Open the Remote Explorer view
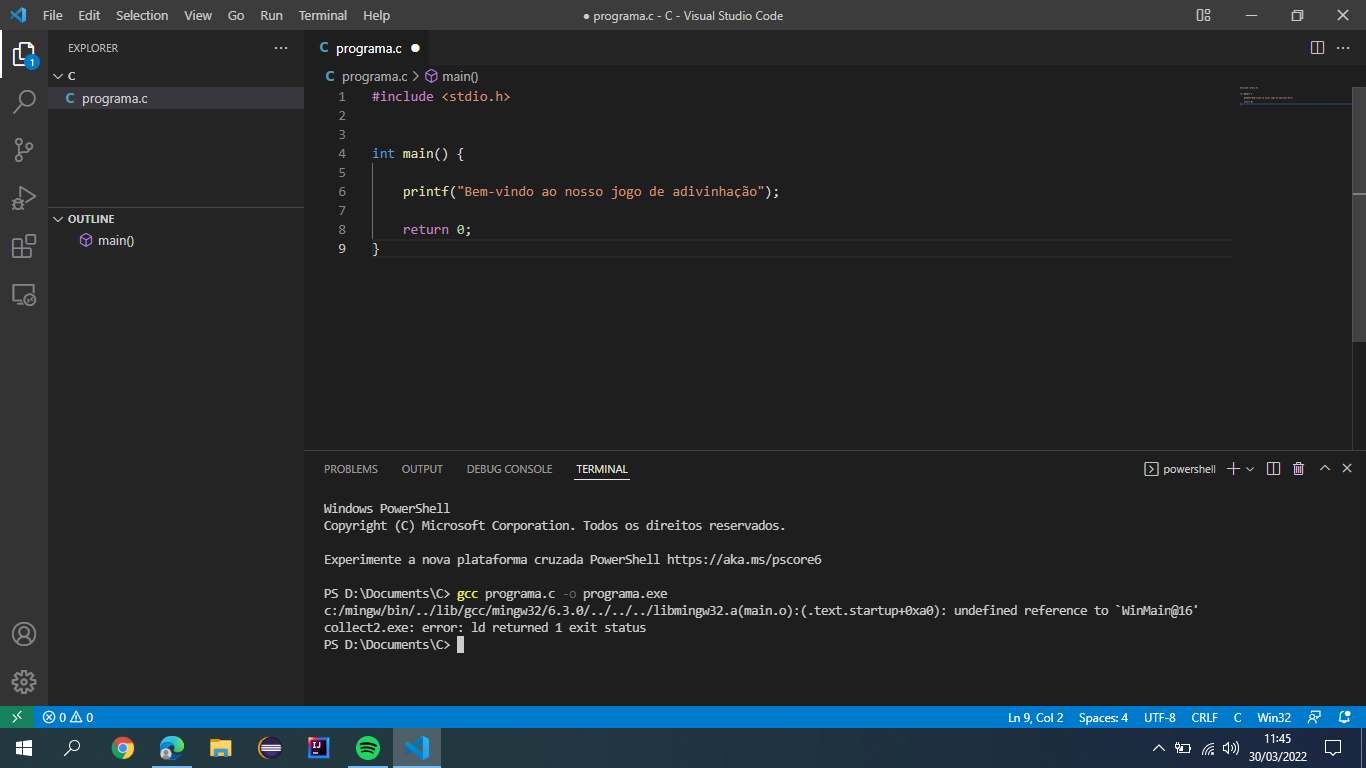Image resolution: width=1366 pixels, height=768 pixels. tap(24, 294)
